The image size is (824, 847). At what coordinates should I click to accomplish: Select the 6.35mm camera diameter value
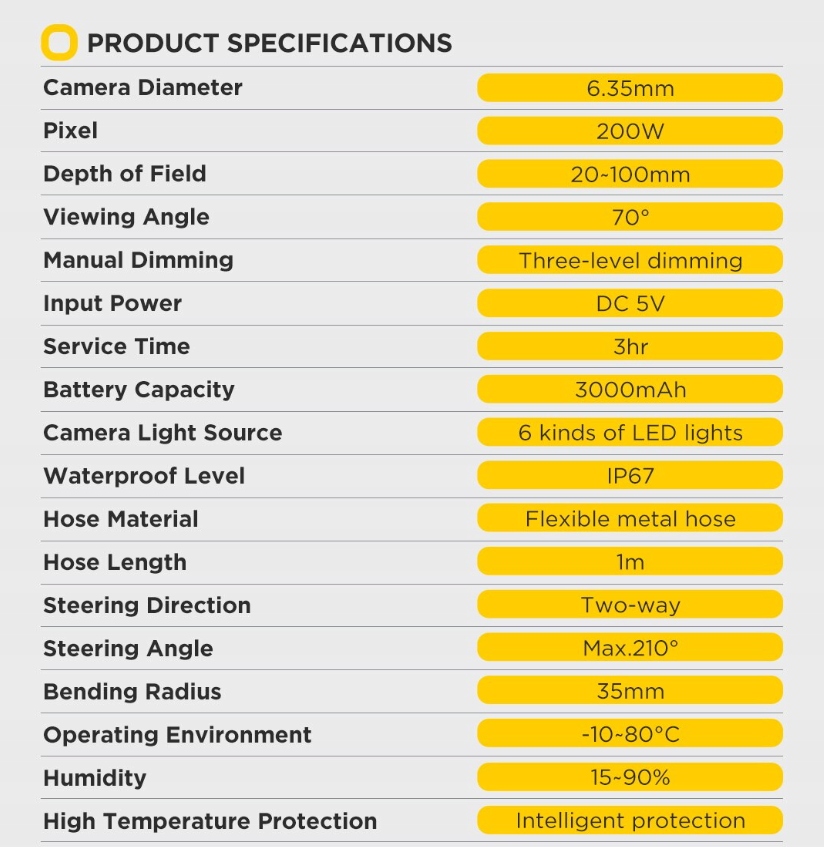[630, 88]
